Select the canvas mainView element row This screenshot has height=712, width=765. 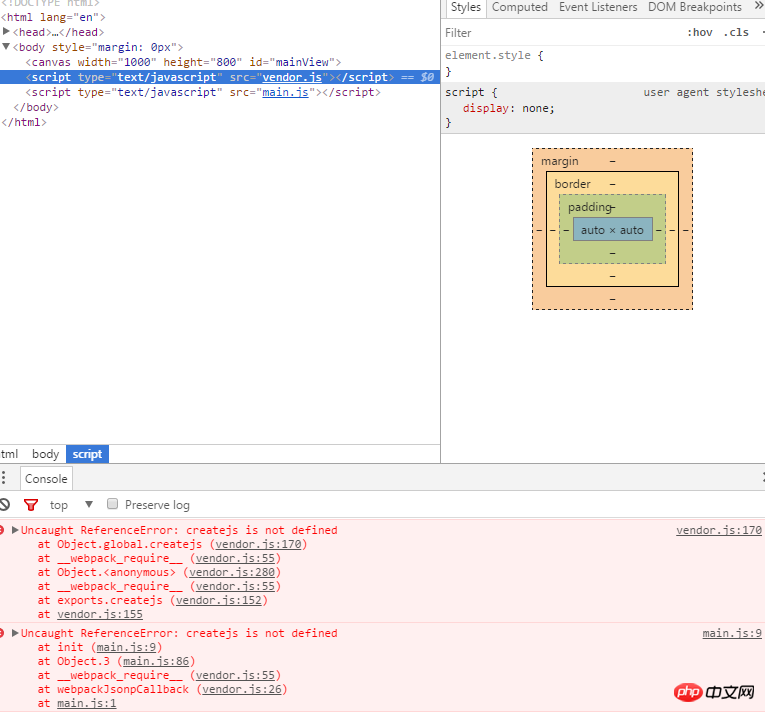tap(220, 62)
